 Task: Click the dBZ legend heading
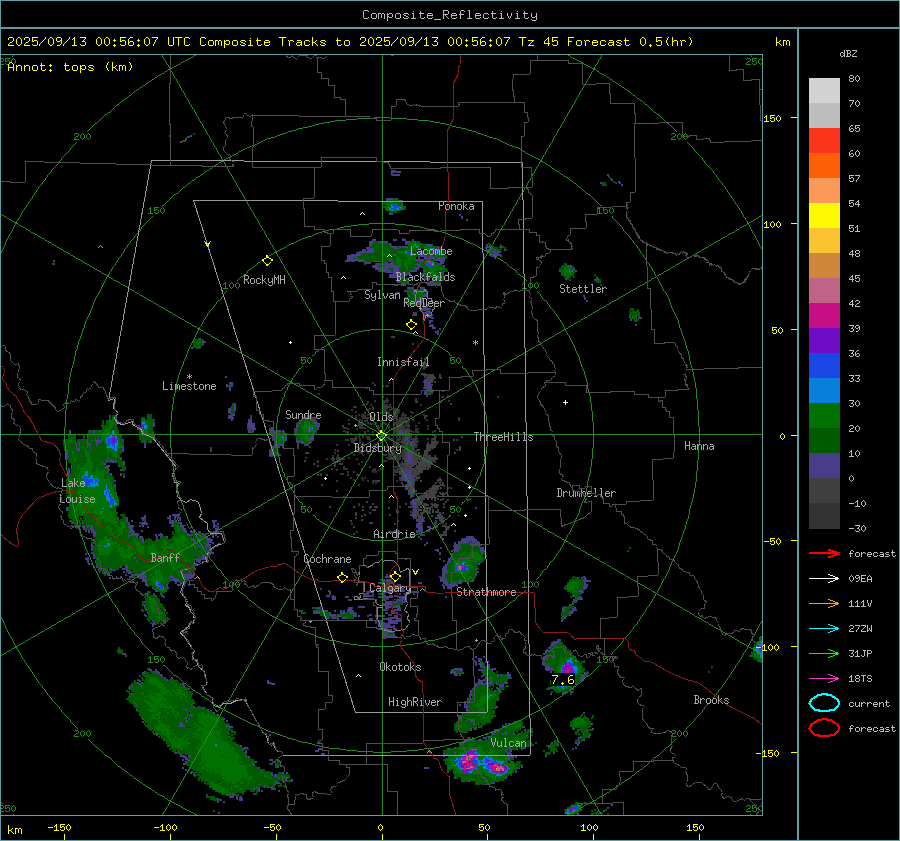848,53
